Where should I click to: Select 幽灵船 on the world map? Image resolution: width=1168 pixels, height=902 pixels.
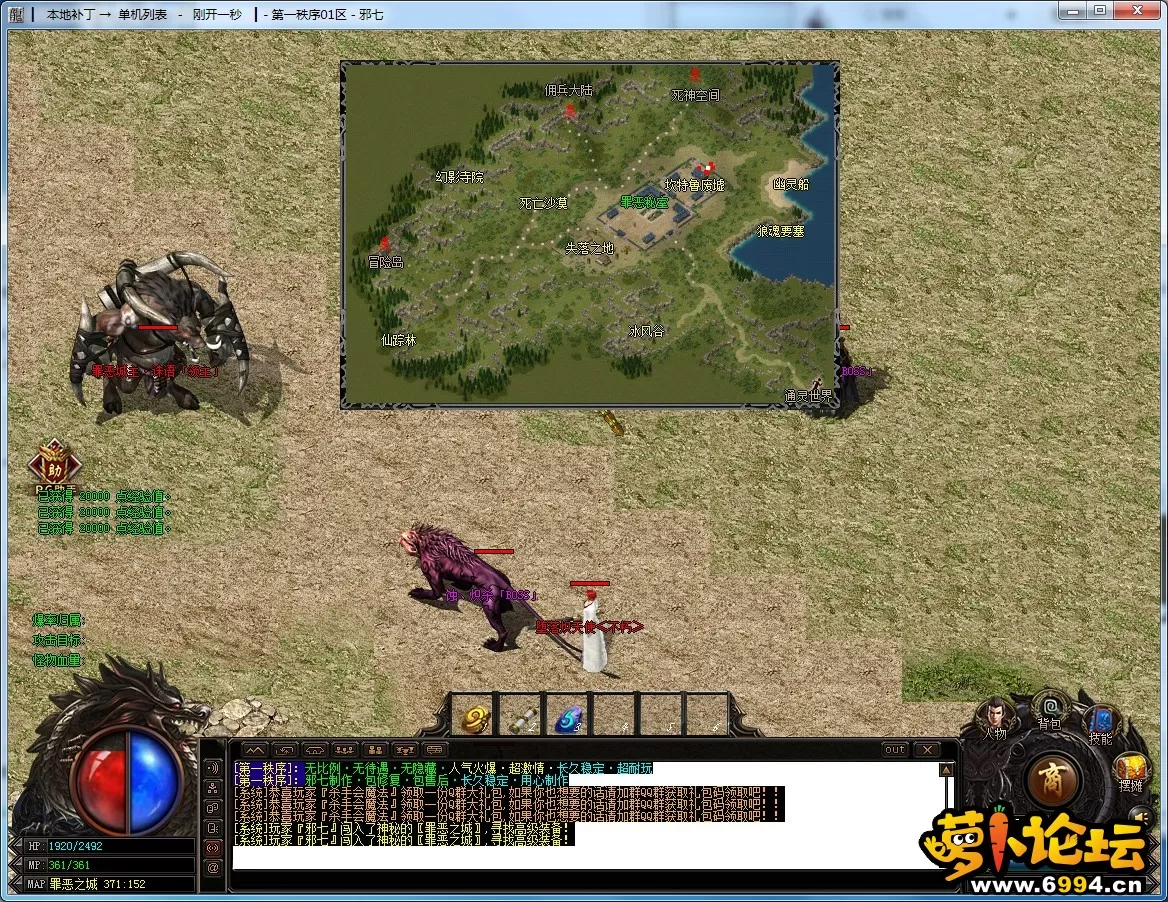(791, 183)
